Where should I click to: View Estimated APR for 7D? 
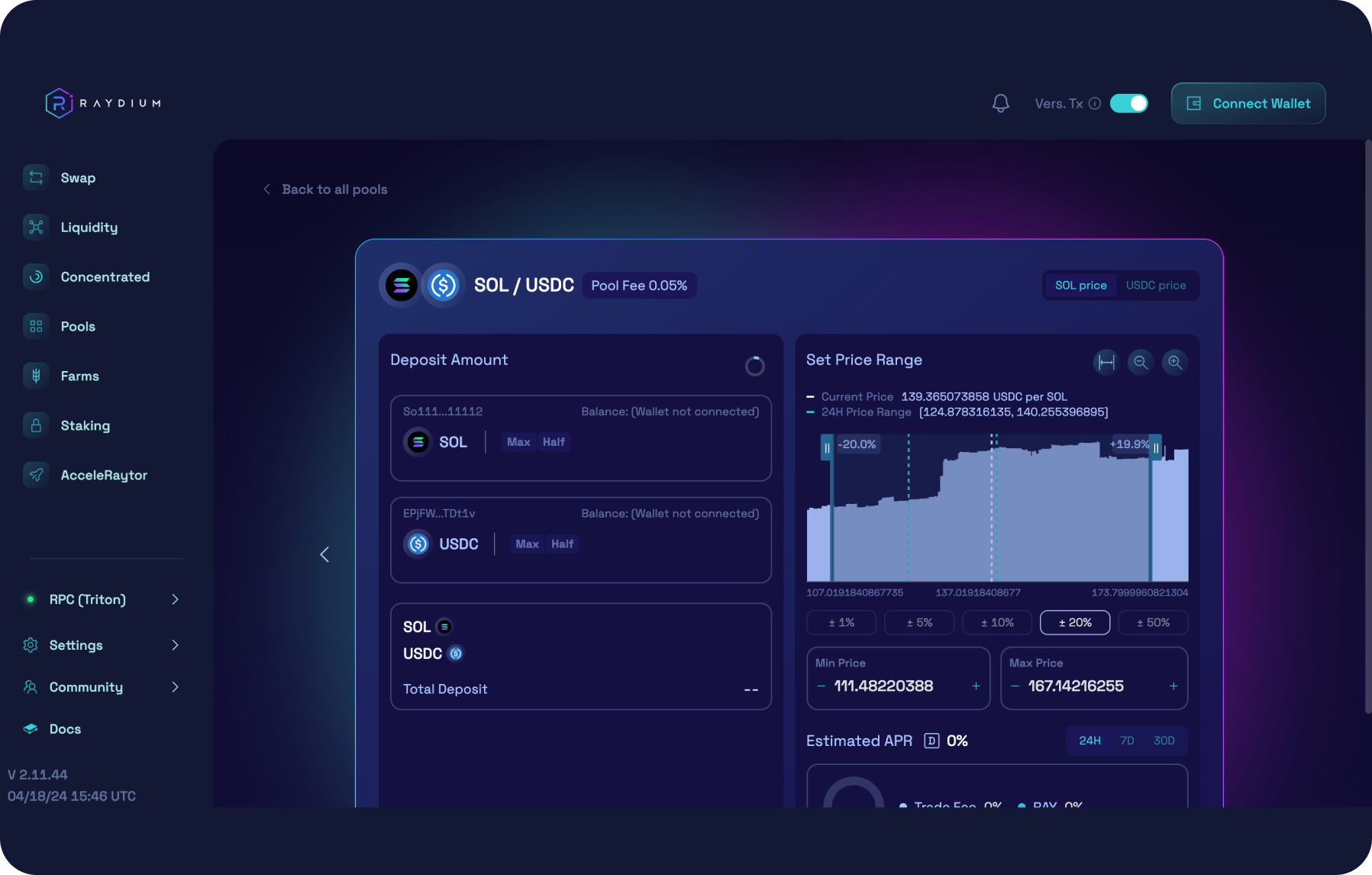click(1127, 740)
